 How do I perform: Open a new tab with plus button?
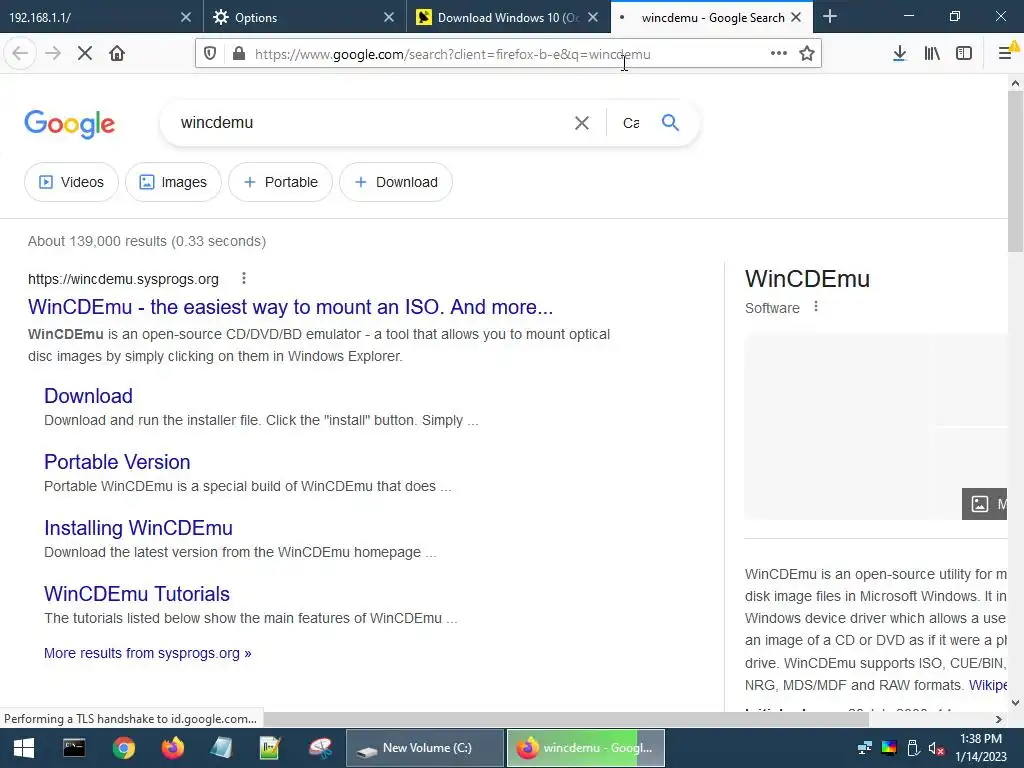(x=830, y=17)
